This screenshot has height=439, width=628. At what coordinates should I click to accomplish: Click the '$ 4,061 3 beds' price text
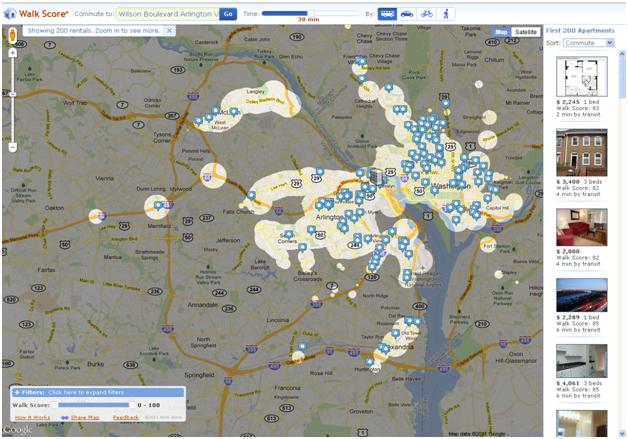click(579, 383)
